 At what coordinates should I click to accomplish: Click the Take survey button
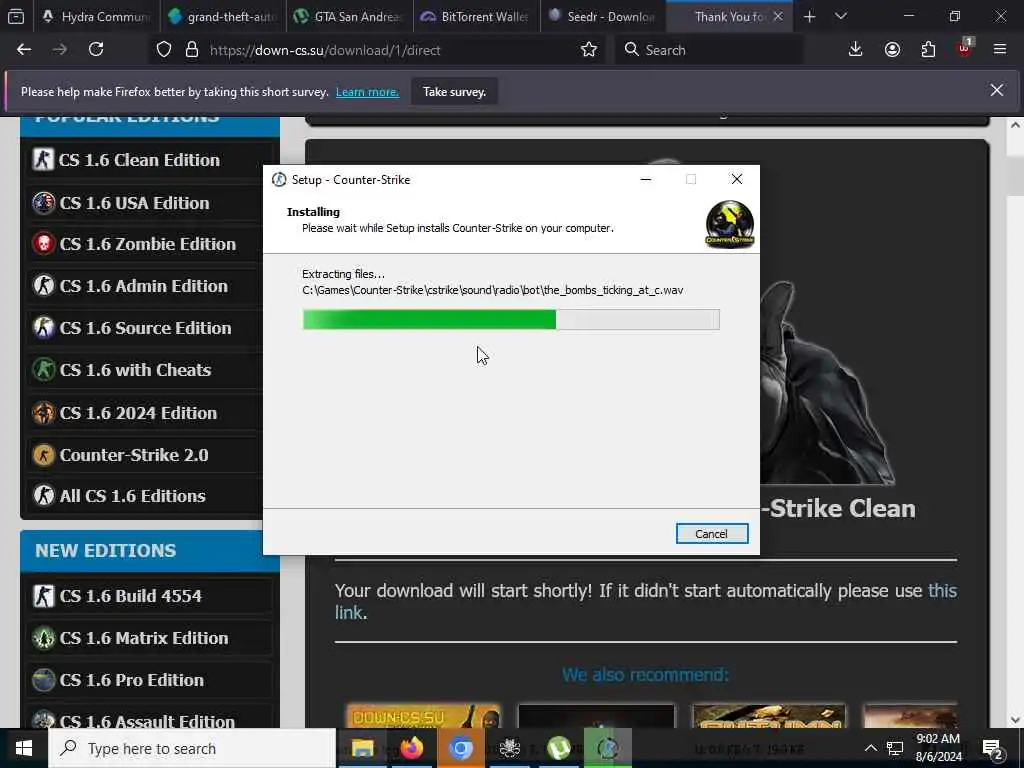tap(454, 92)
